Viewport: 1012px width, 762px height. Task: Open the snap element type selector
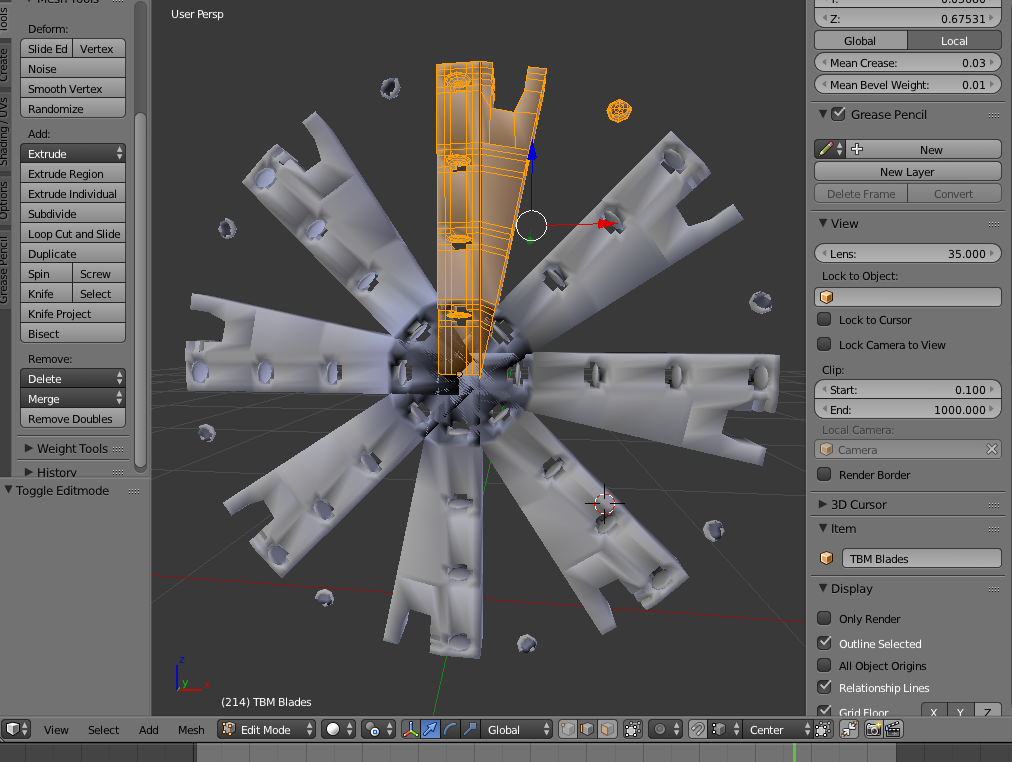tap(725, 729)
